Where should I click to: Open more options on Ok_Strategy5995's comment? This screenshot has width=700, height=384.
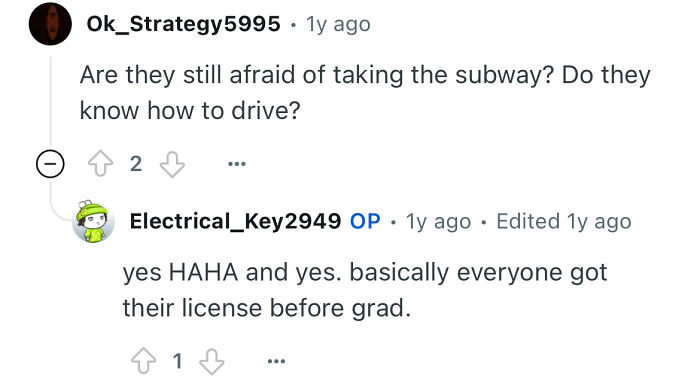click(237, 164)
